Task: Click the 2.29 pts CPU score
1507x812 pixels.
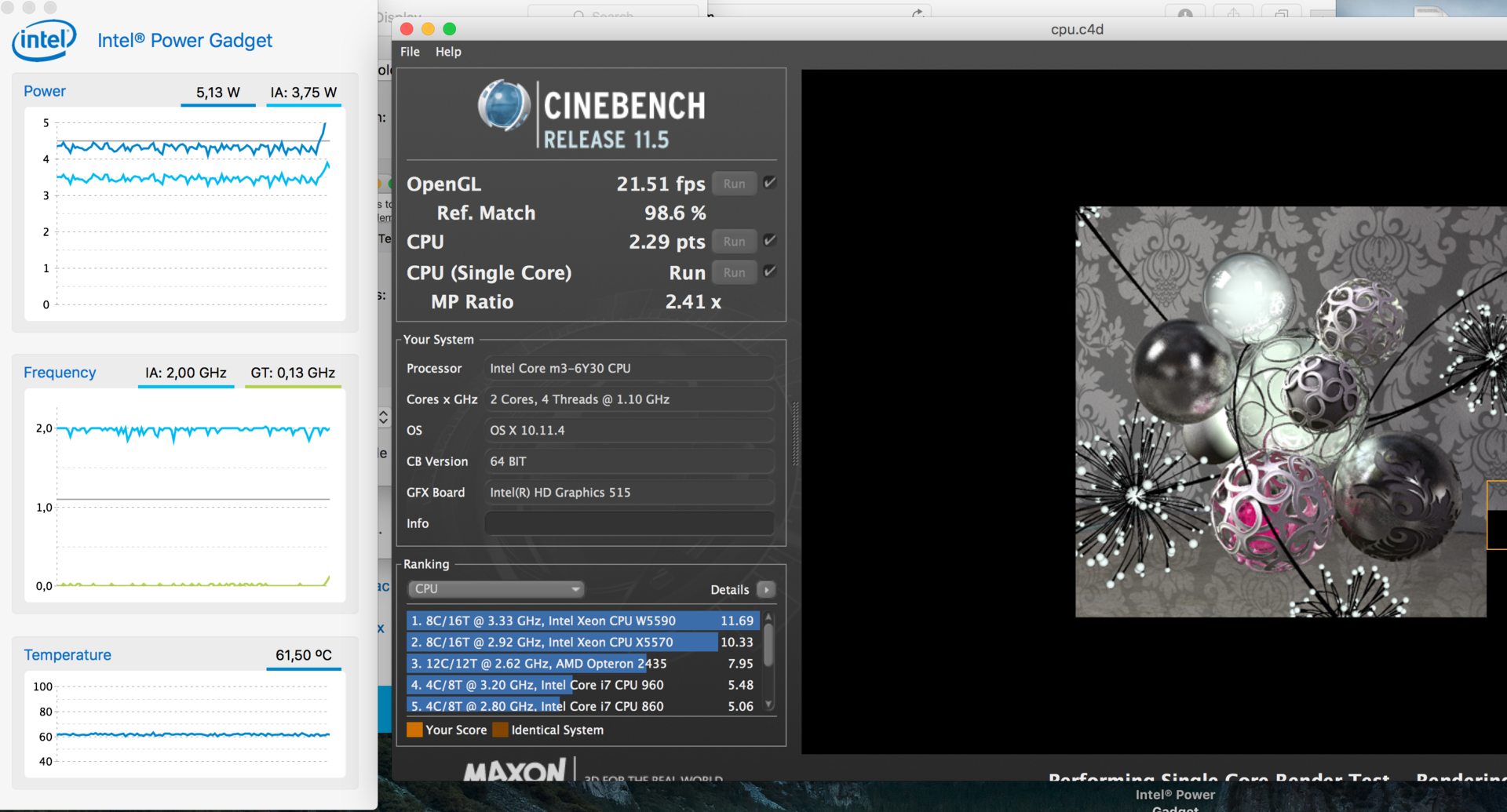Action: pyautogui.click(x=667, y=242)
